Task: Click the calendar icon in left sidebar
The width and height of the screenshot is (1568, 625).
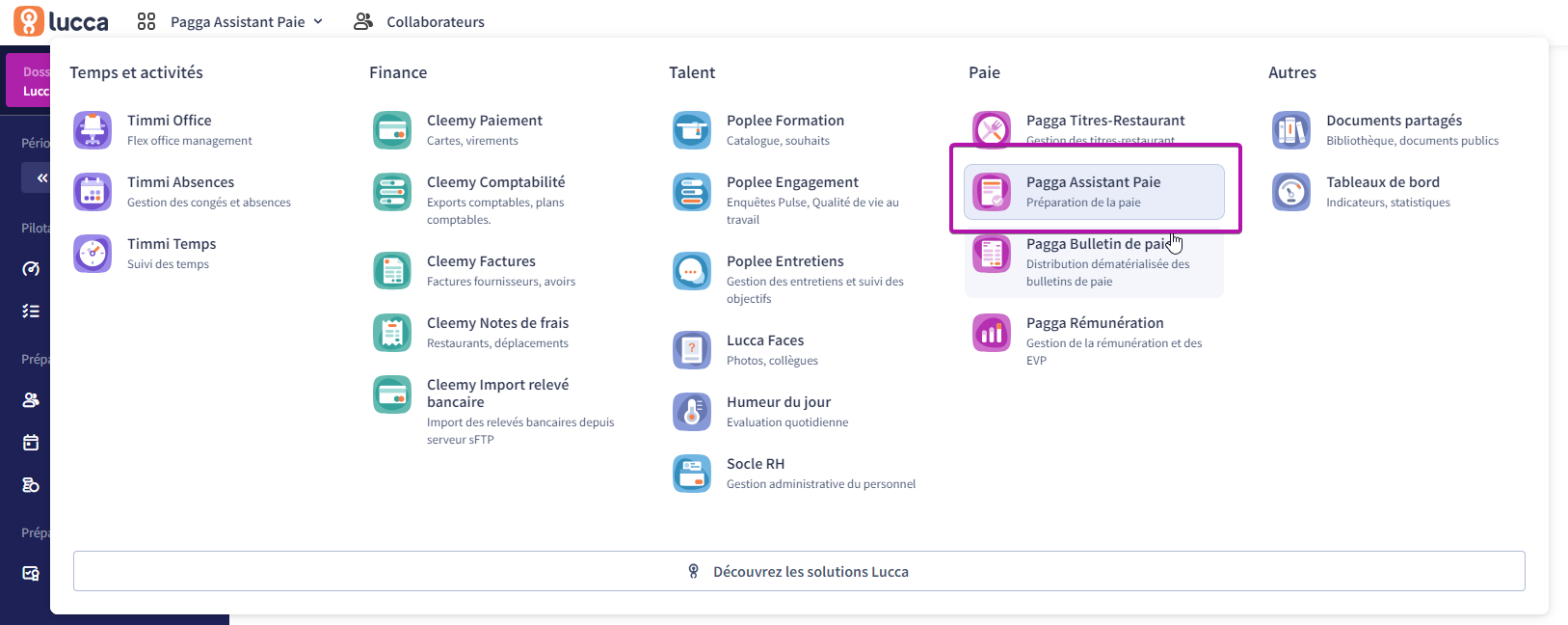Action: 31,443
